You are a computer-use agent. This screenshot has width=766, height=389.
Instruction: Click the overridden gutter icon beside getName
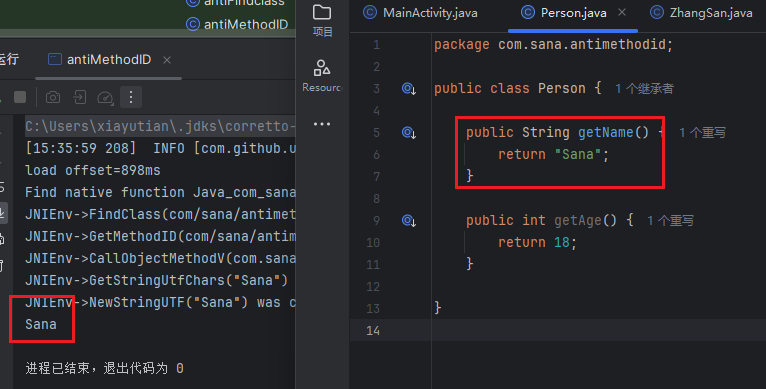pos(408,132)
